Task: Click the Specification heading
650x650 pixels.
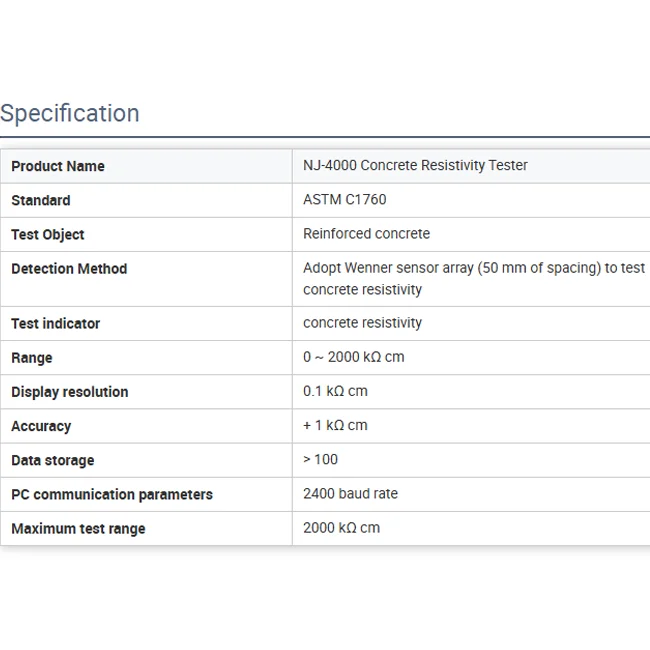Action: point(70,113)
